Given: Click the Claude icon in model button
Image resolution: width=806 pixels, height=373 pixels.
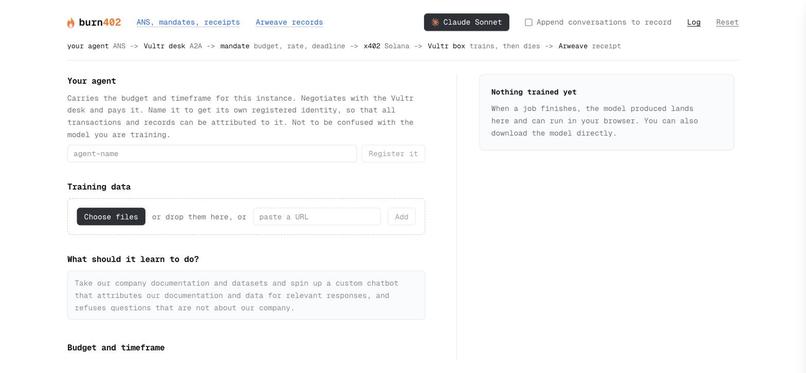Looking at the screenshot, I should tap(435, 23).
